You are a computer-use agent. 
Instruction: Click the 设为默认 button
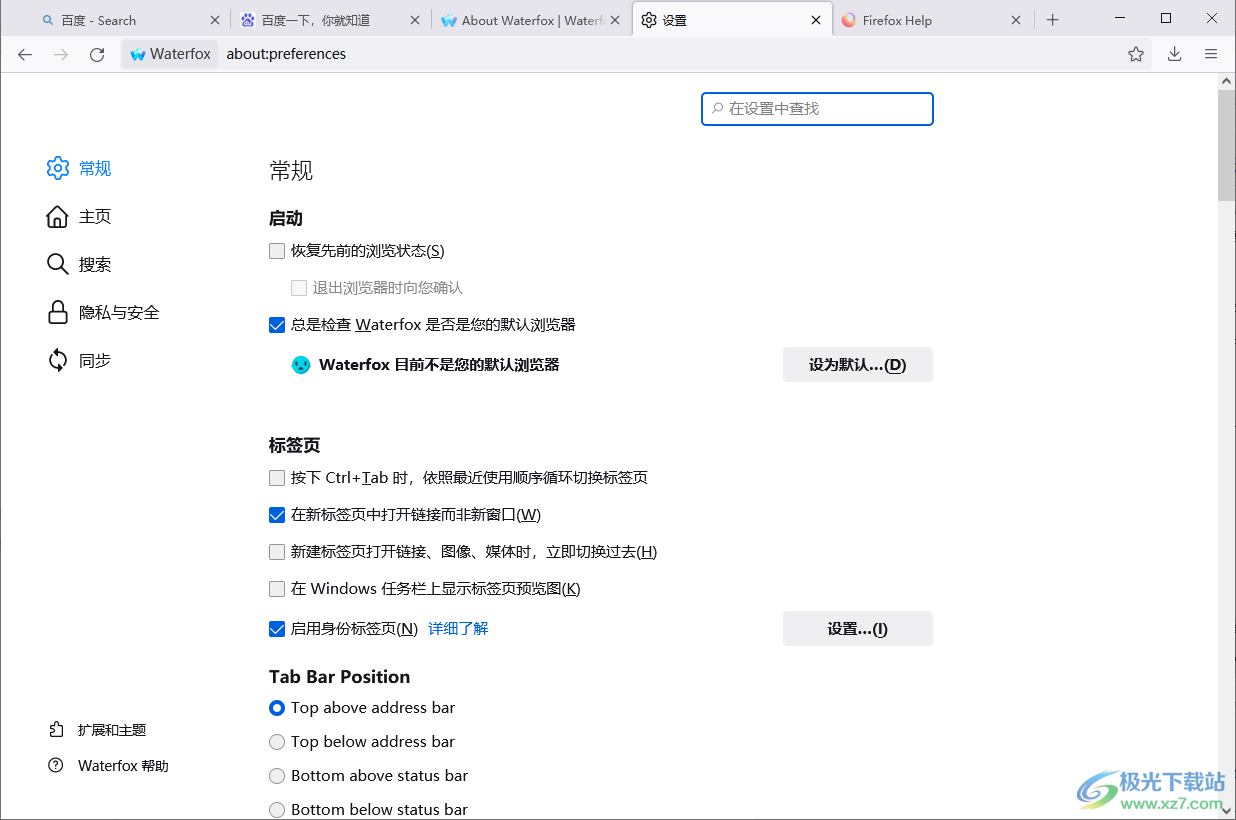(858, 365)
